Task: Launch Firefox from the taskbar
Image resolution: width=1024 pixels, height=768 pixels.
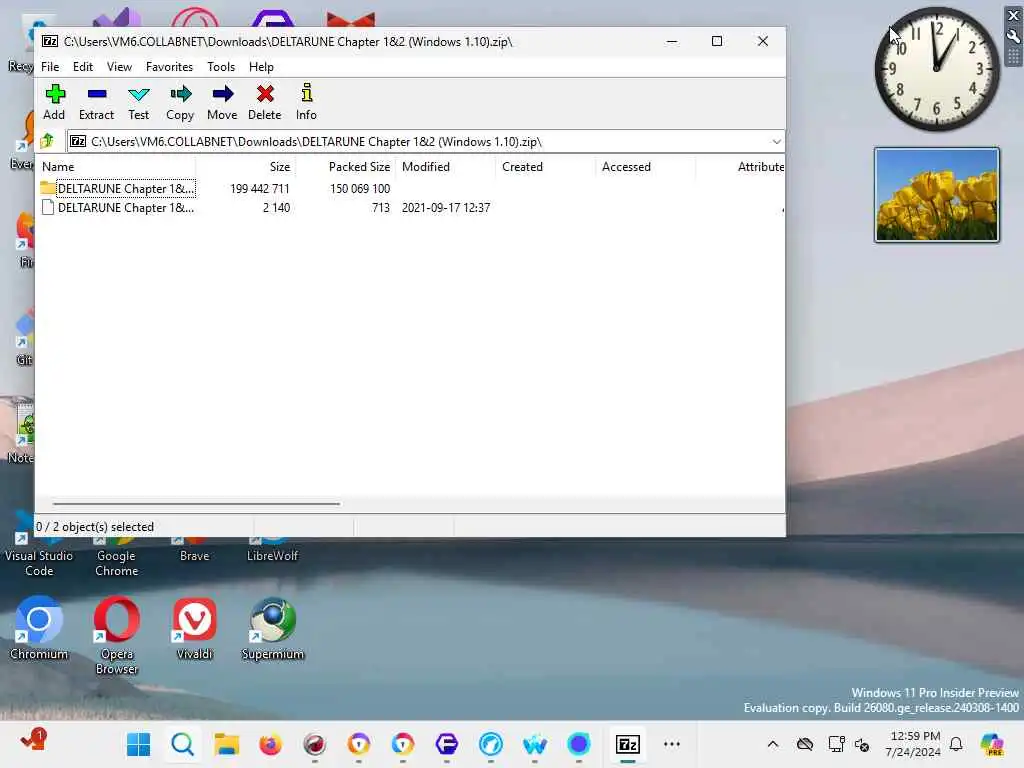Action: [x=270, y=744]
